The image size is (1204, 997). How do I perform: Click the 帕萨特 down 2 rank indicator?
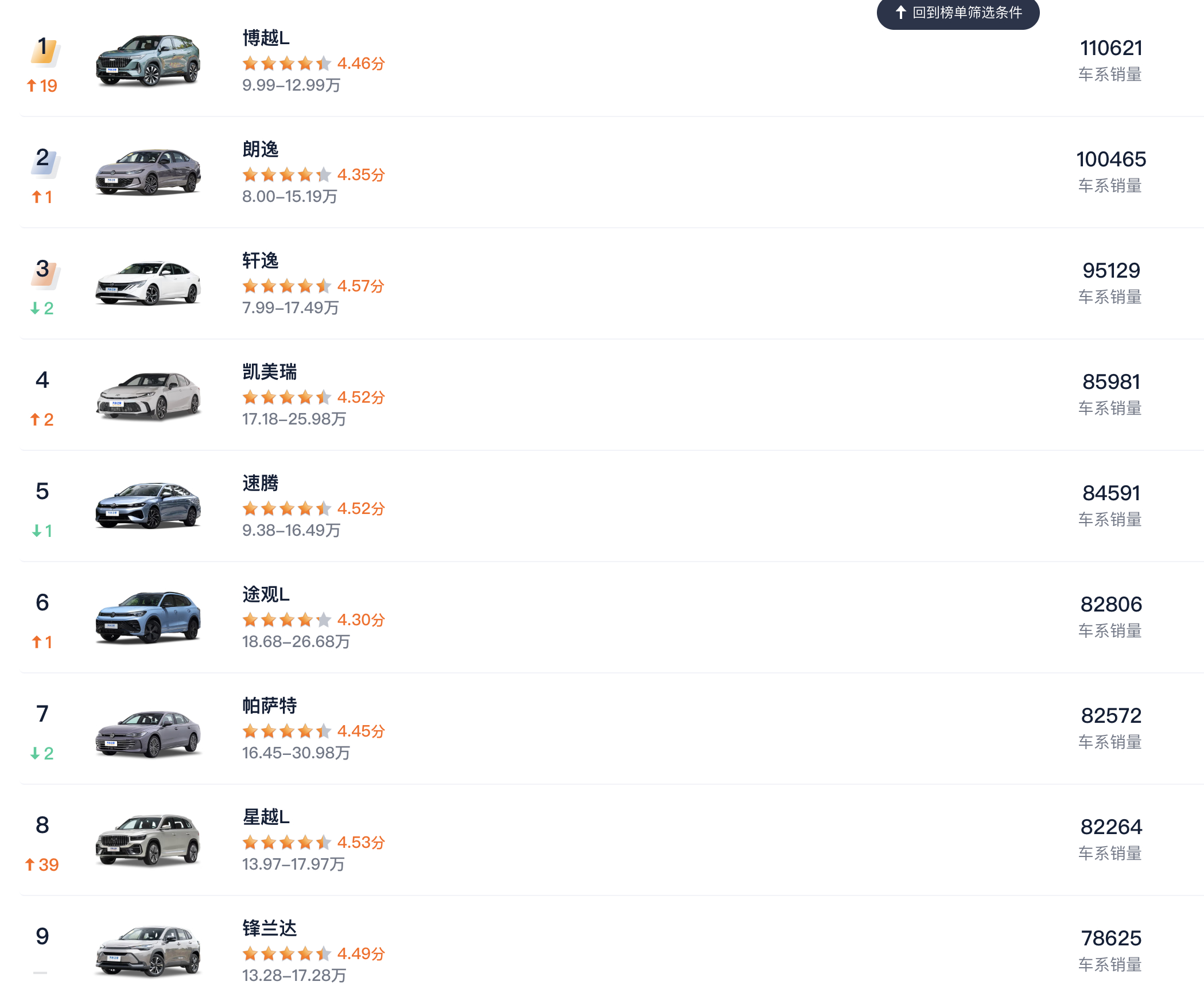click(42, 754)
